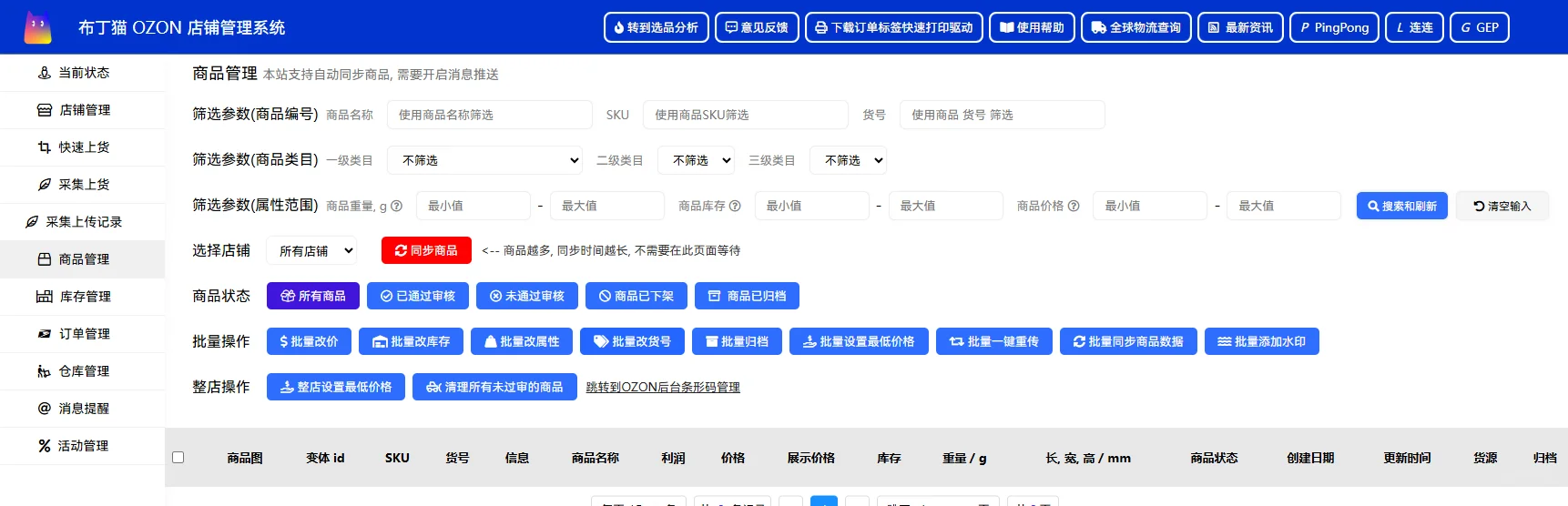
Task: Click the 商品库存 最小值 field
Action: [812, 206]
